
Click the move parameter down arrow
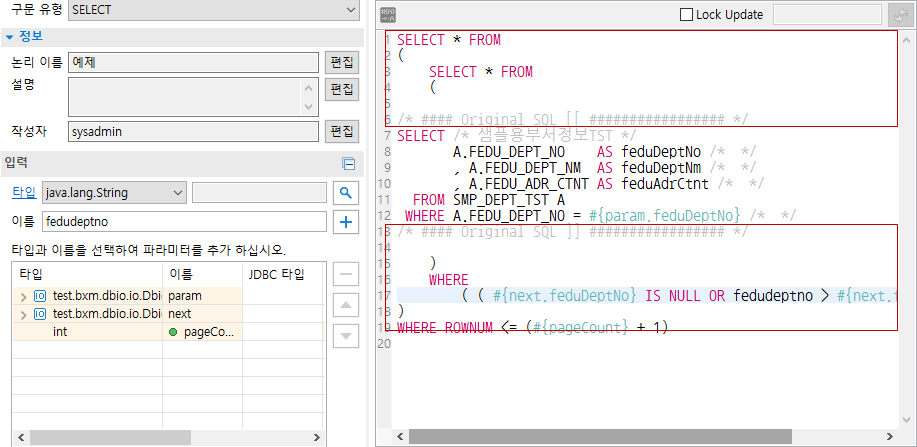click(346, 336)
